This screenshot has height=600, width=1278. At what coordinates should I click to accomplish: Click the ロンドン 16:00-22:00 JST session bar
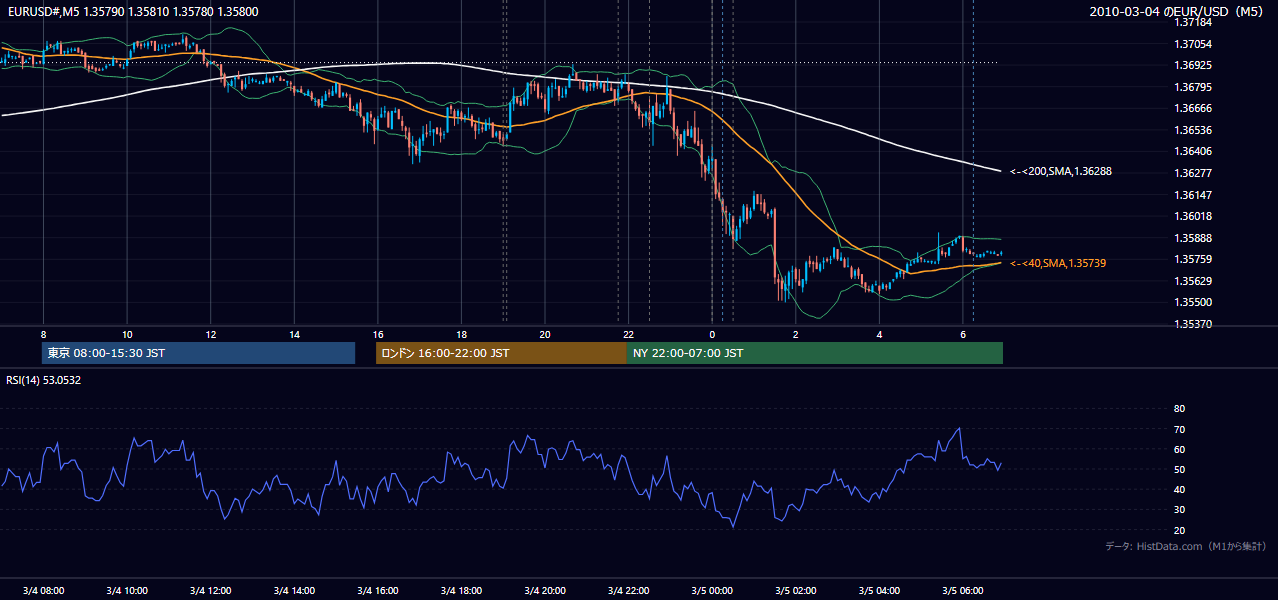point(501,353)
